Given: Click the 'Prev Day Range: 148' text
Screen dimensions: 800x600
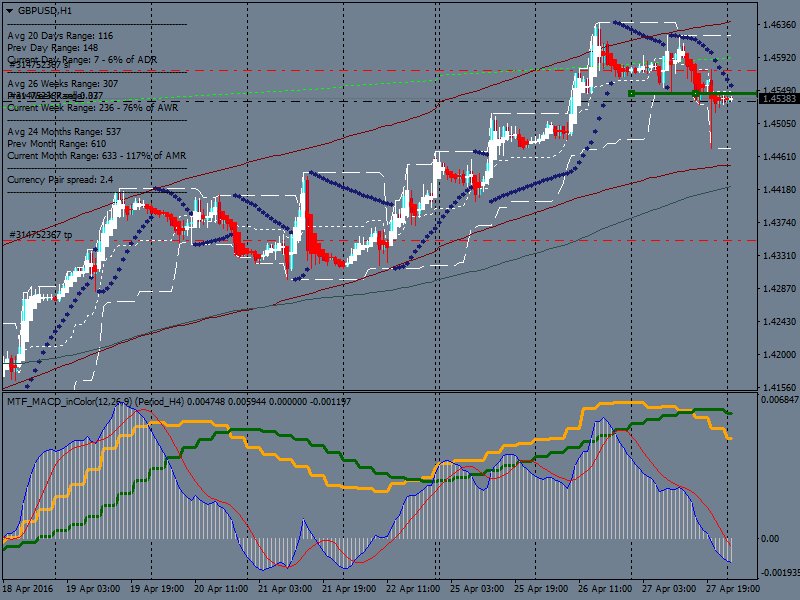Looking at the screenshot, I should point(53,48).
